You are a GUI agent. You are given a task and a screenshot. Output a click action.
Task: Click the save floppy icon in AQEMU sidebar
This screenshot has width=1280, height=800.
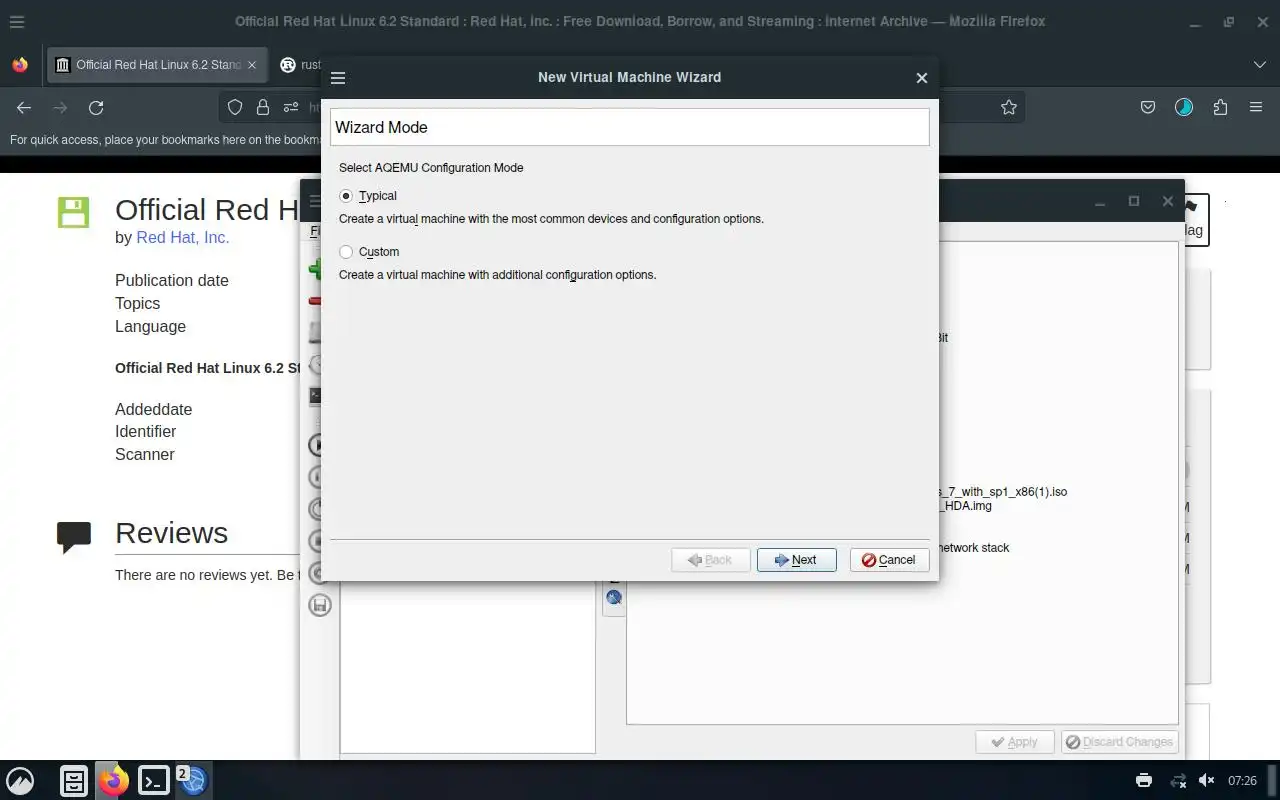click(320, 605)
